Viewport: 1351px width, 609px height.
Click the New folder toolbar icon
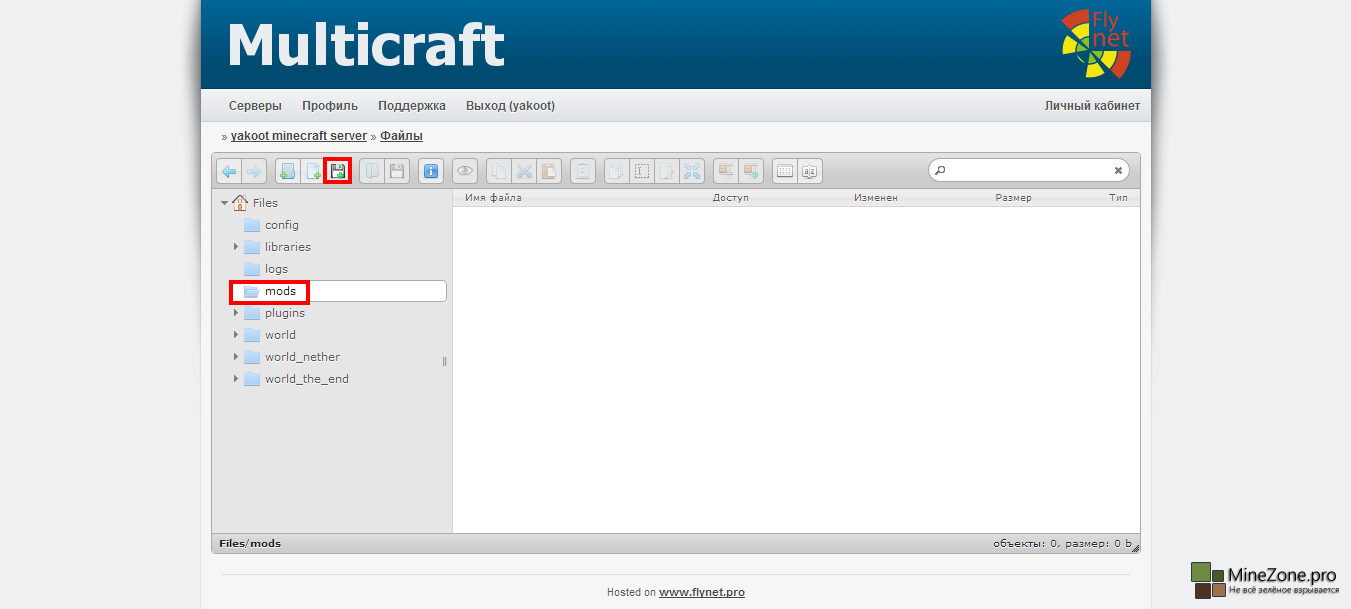coord(287,171)
